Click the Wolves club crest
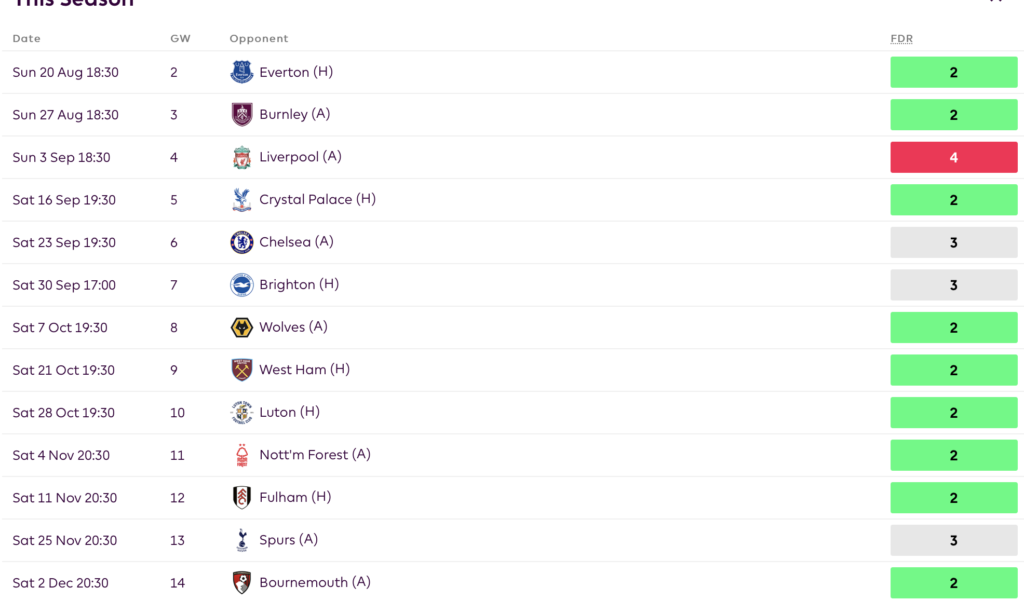This screenshot has width=1024, height=601. [x=241, y=327]
